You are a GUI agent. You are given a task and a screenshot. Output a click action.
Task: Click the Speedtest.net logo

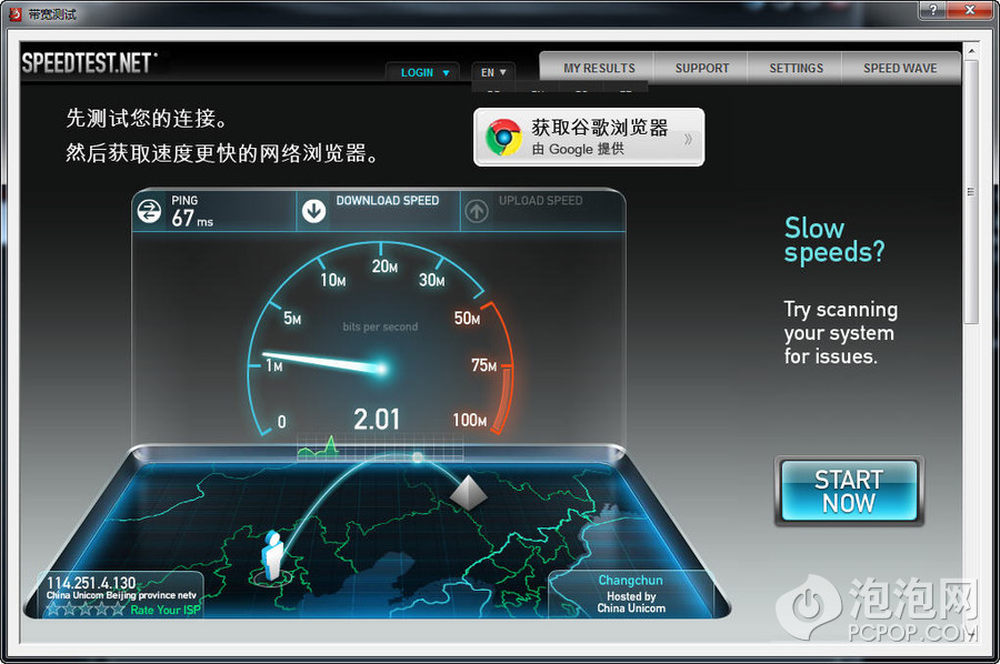tap(88, 63)
